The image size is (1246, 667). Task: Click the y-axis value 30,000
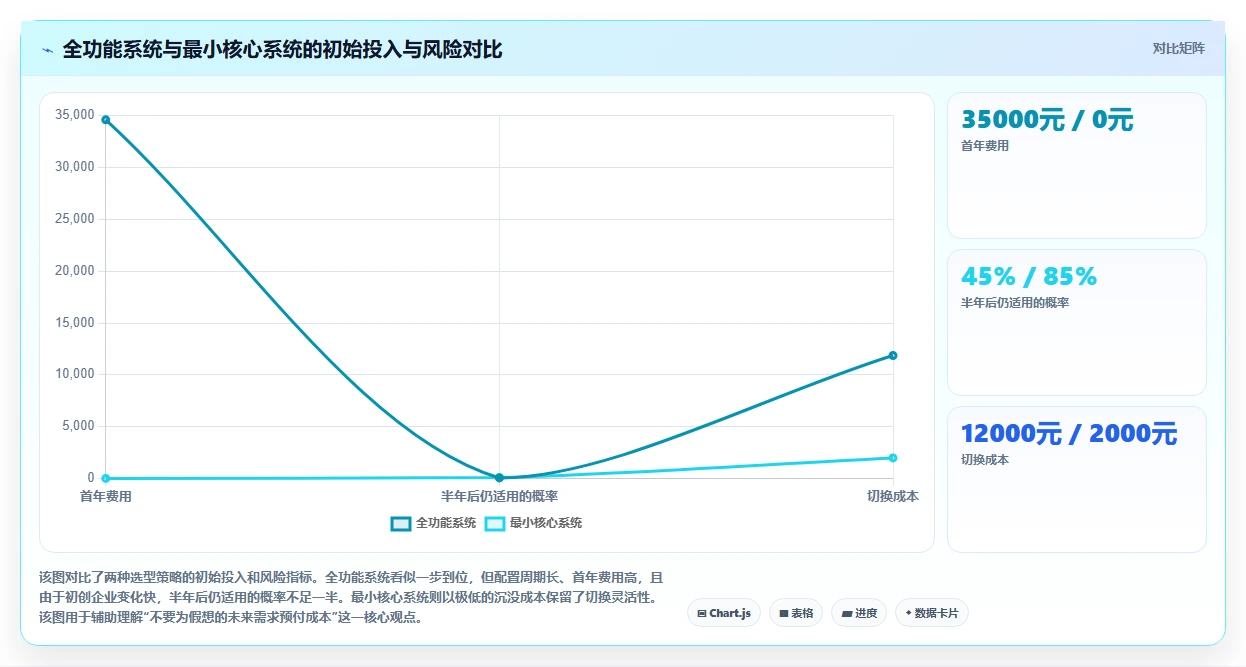tap(76, 167)
